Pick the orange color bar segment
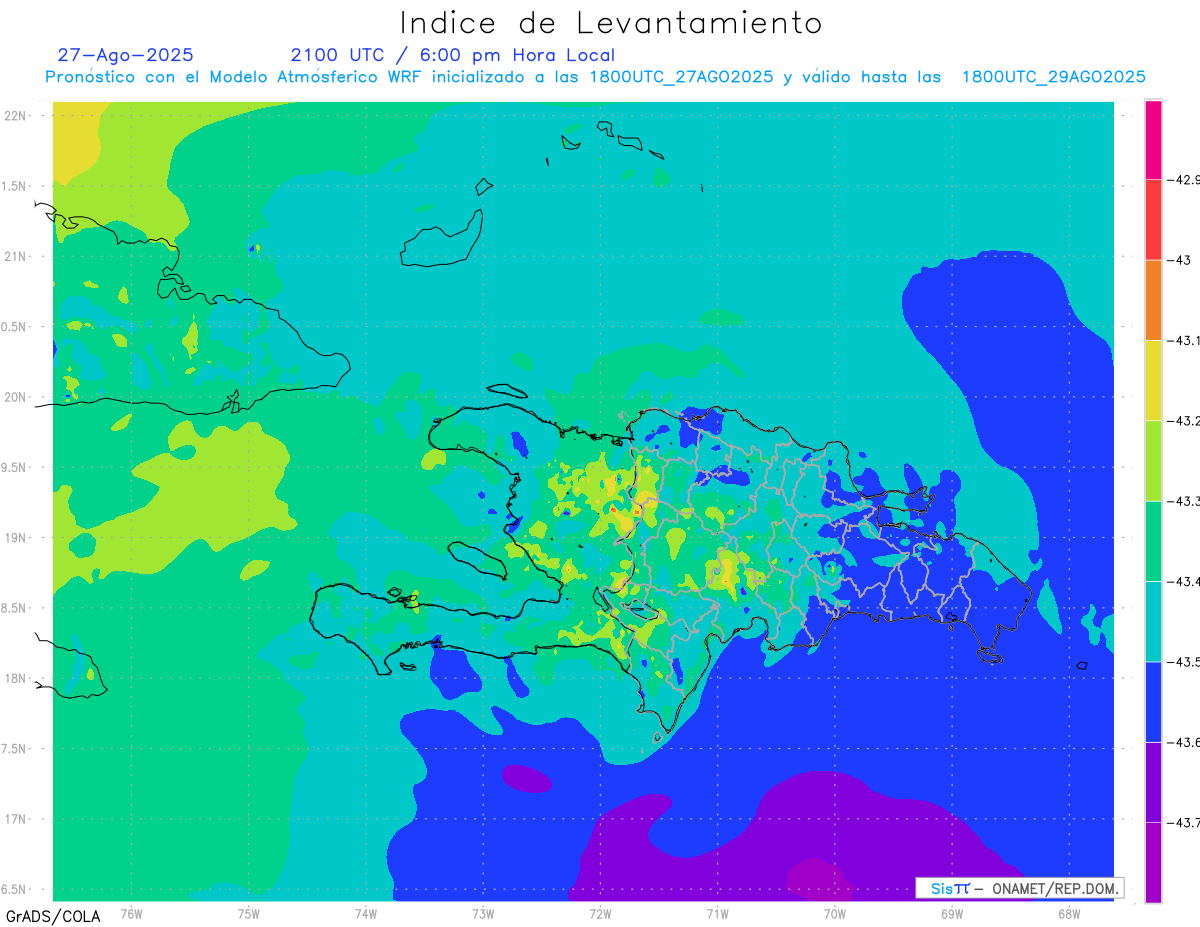1200x927 pixels. pos(1153,300)
